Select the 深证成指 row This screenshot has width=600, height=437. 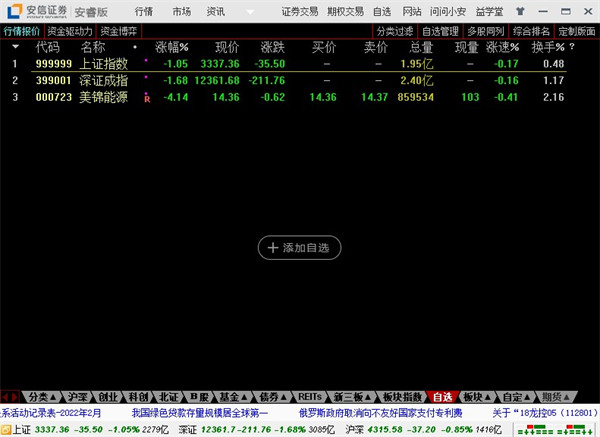tap(289, 80)
